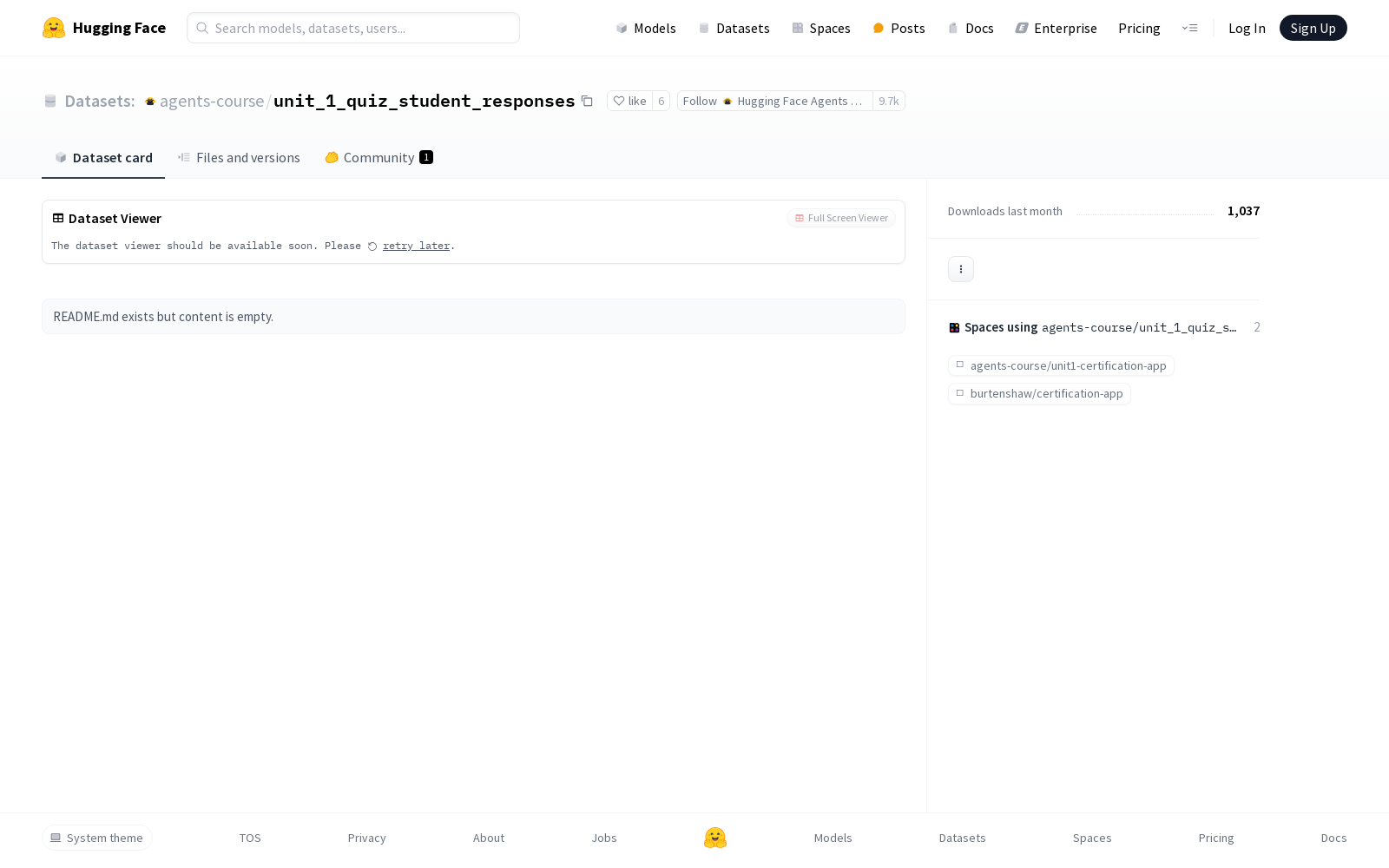Open Jobs footer link
This screenshot has height=868, width=1389.
click(x=604, y=838)
